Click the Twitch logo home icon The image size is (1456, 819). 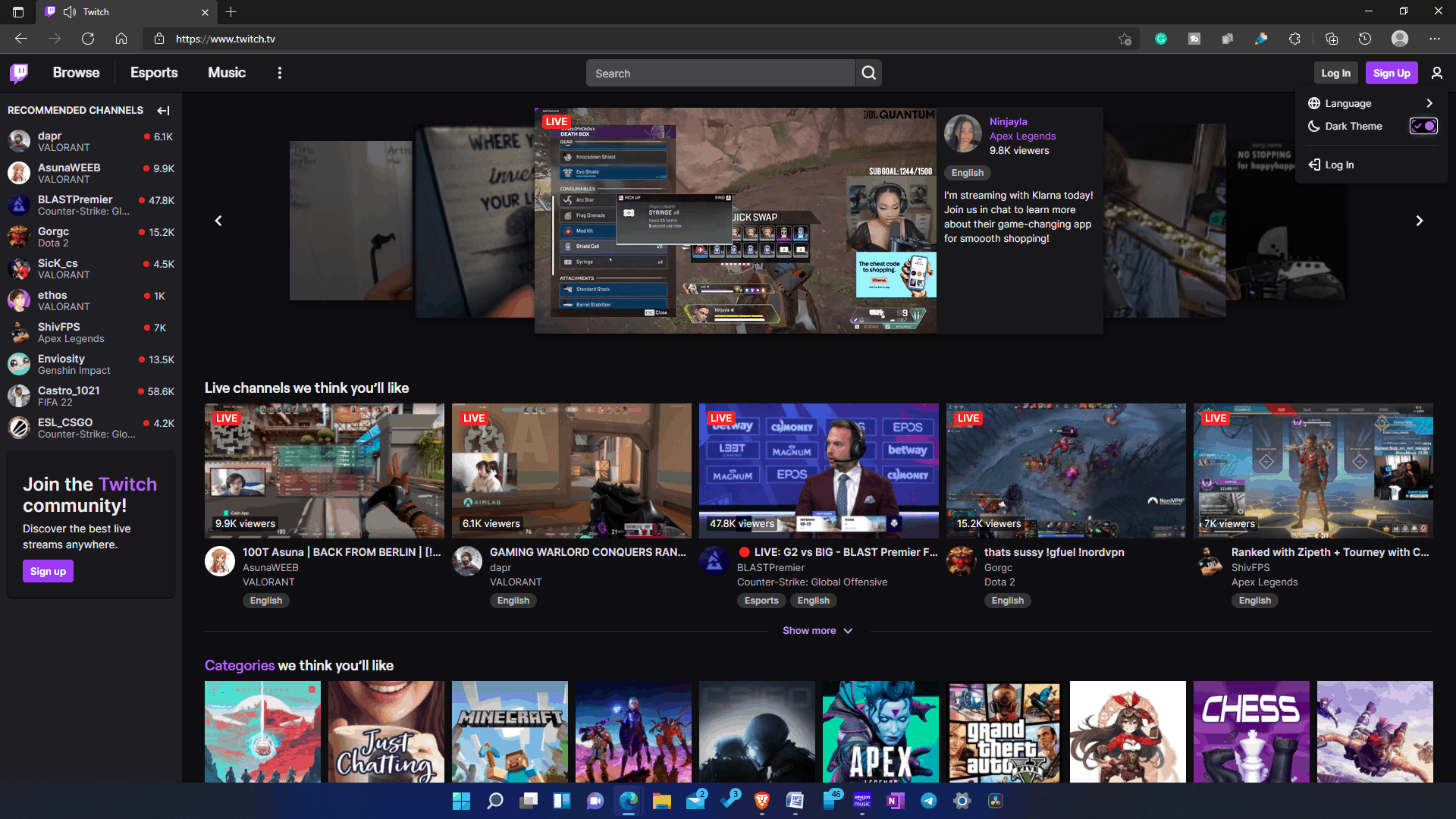point(19,73)
